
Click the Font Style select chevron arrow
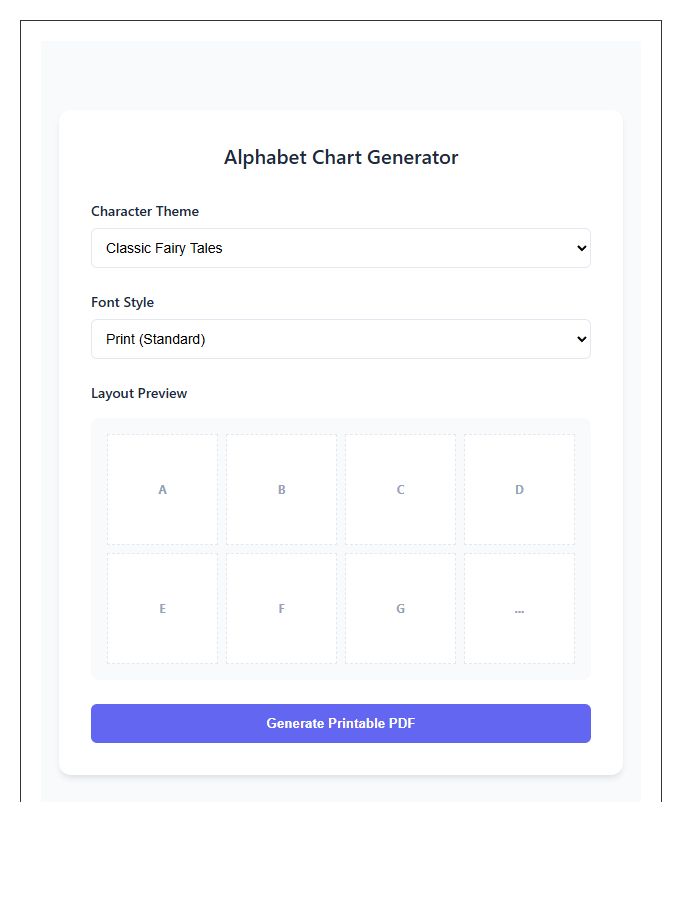coord(582,339)
